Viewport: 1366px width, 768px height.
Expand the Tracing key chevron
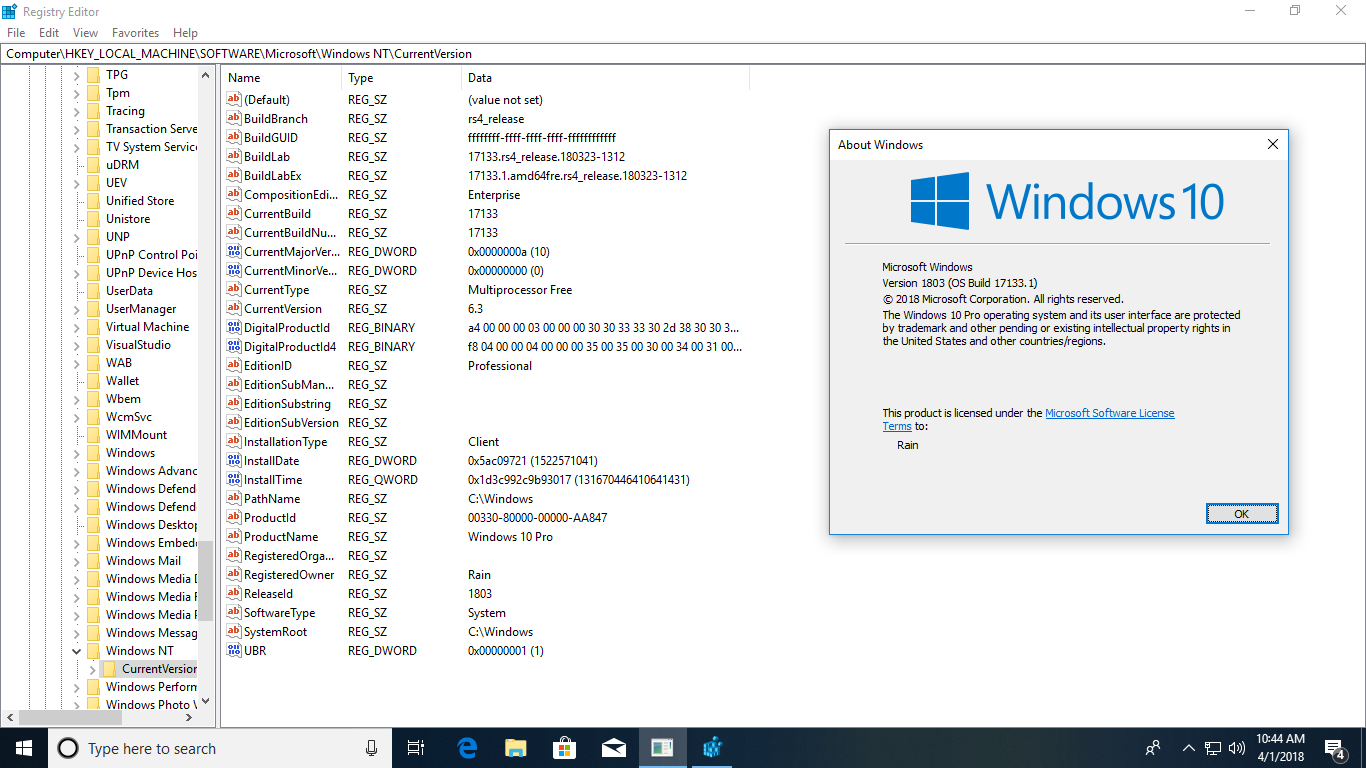coord(76,111)
